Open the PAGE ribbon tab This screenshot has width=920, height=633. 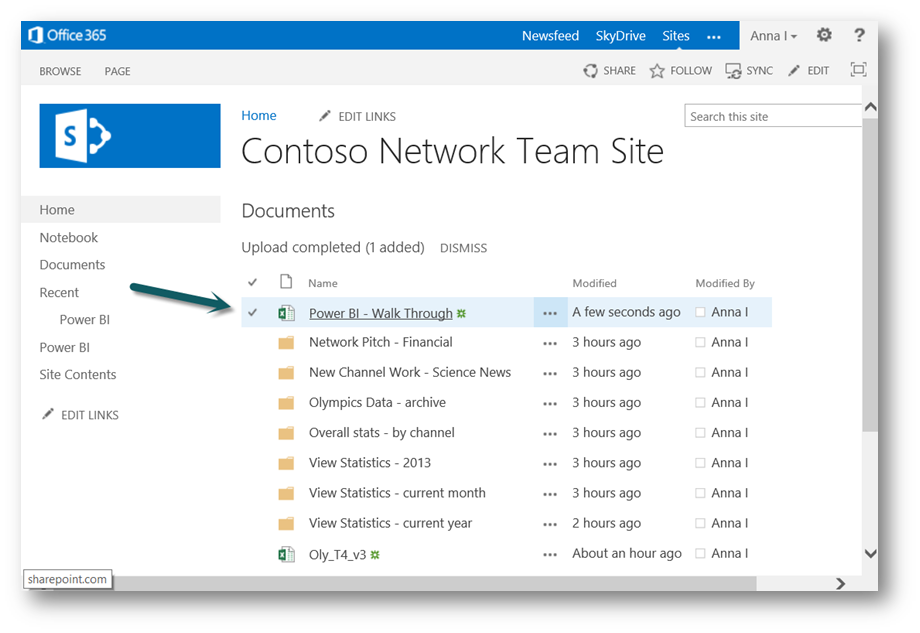click(117, 71)
